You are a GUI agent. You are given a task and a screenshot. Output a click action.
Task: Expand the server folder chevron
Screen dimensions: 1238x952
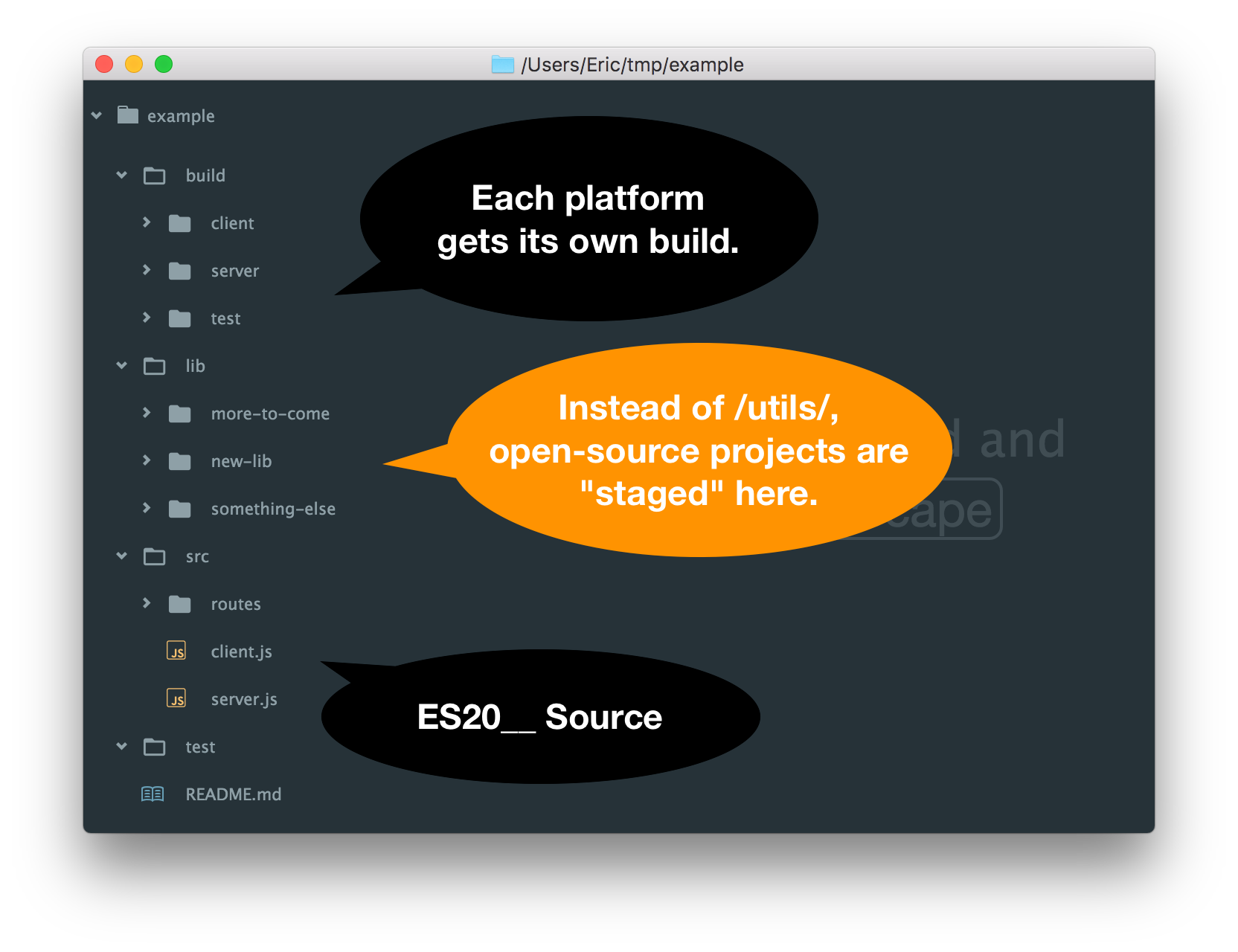point(147,270)
